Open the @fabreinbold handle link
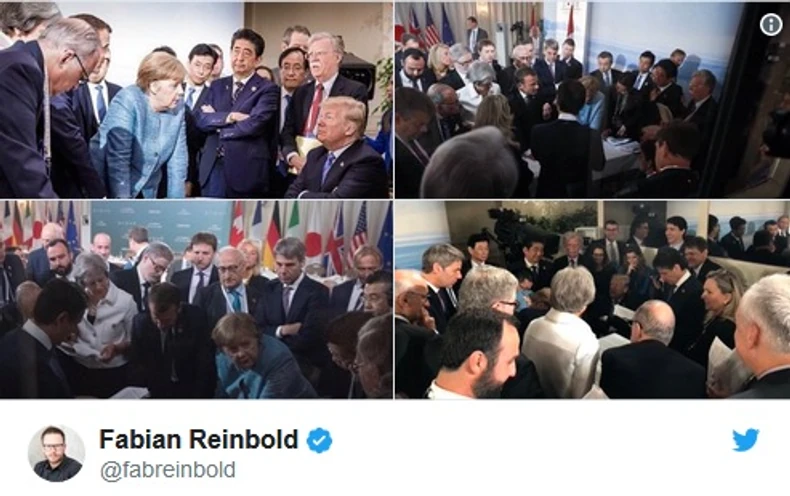 click(168, 470)
